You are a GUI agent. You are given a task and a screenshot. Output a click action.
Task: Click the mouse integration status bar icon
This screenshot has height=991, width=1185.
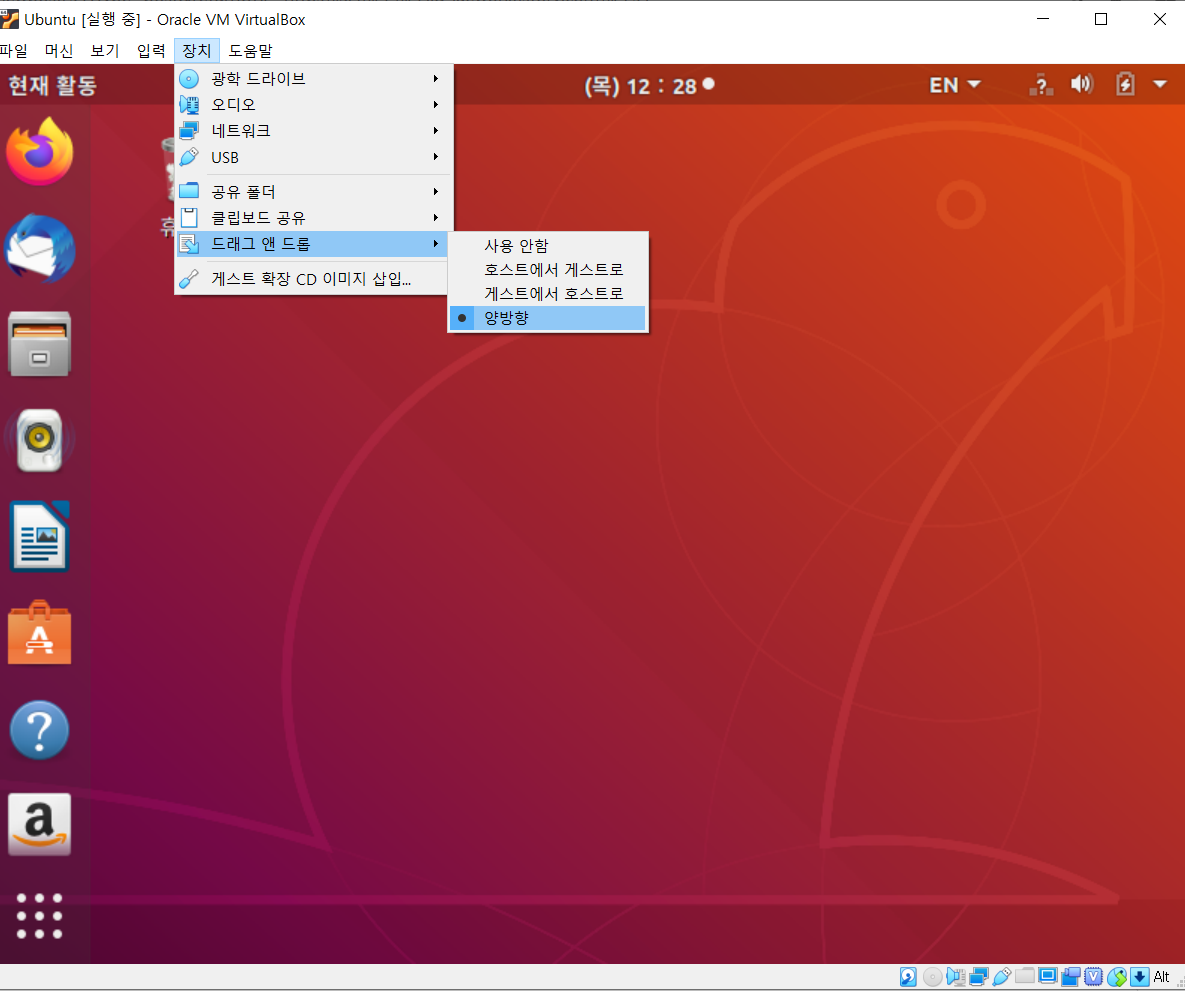(1117, 977)
